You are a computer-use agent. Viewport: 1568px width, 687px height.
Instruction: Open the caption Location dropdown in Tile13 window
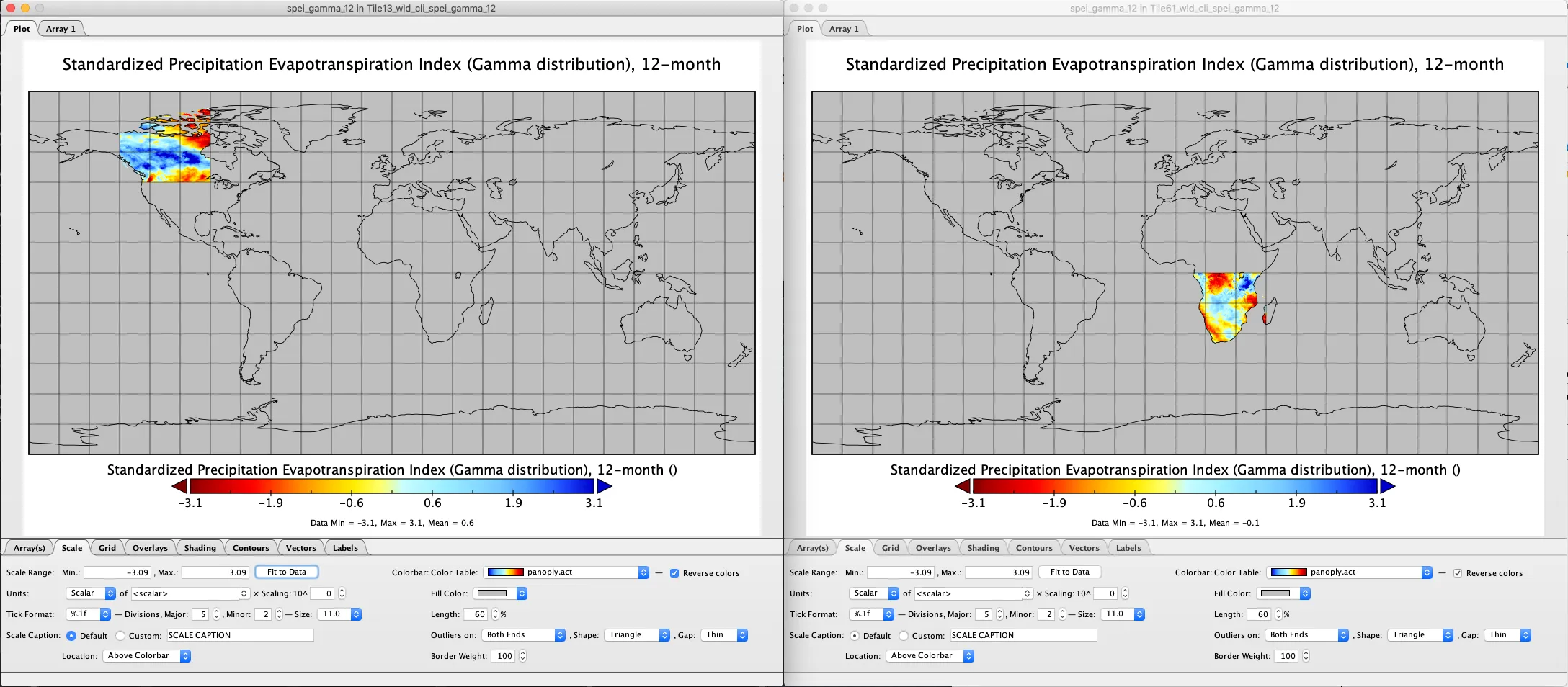[146, 656]
